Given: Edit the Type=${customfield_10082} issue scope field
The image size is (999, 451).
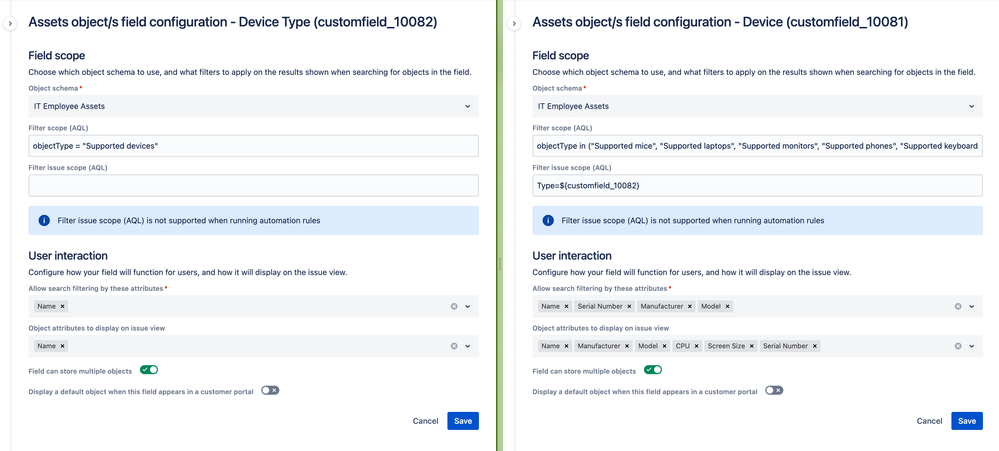Looking at the screenshot, I should pos(757,185).
